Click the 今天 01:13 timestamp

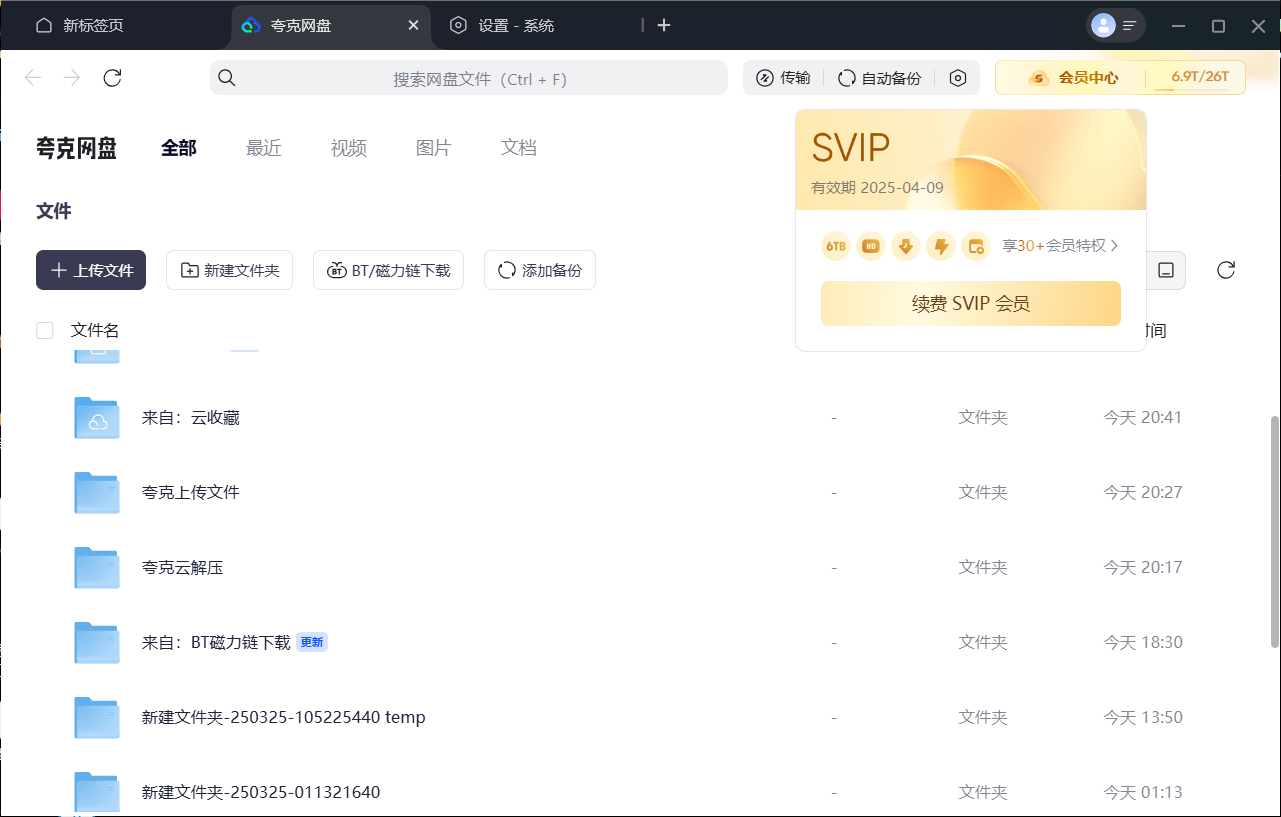pos(1143,792)
